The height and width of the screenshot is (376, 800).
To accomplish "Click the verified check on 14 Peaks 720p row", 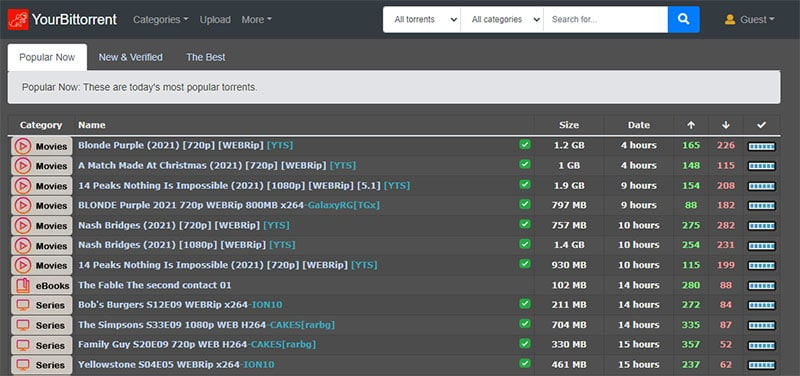I will tap(524, 264).
